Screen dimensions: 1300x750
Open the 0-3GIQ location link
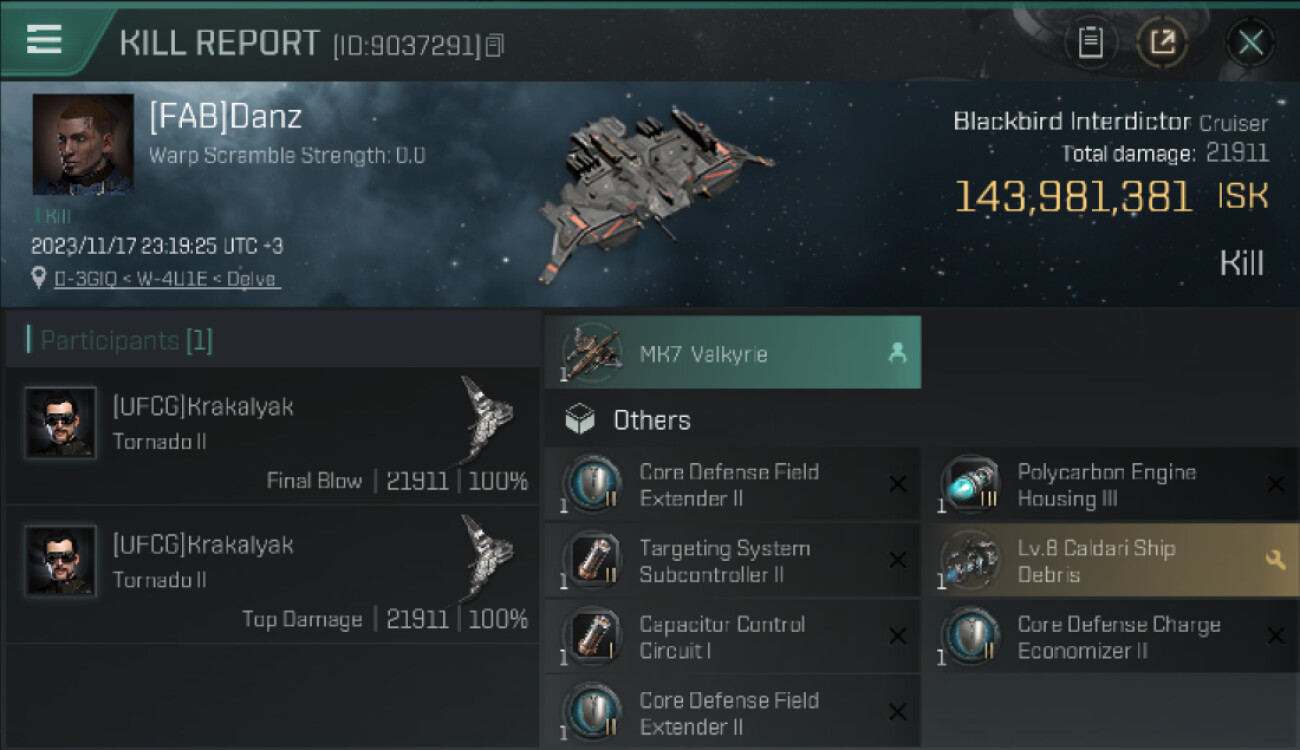point(167,279)
